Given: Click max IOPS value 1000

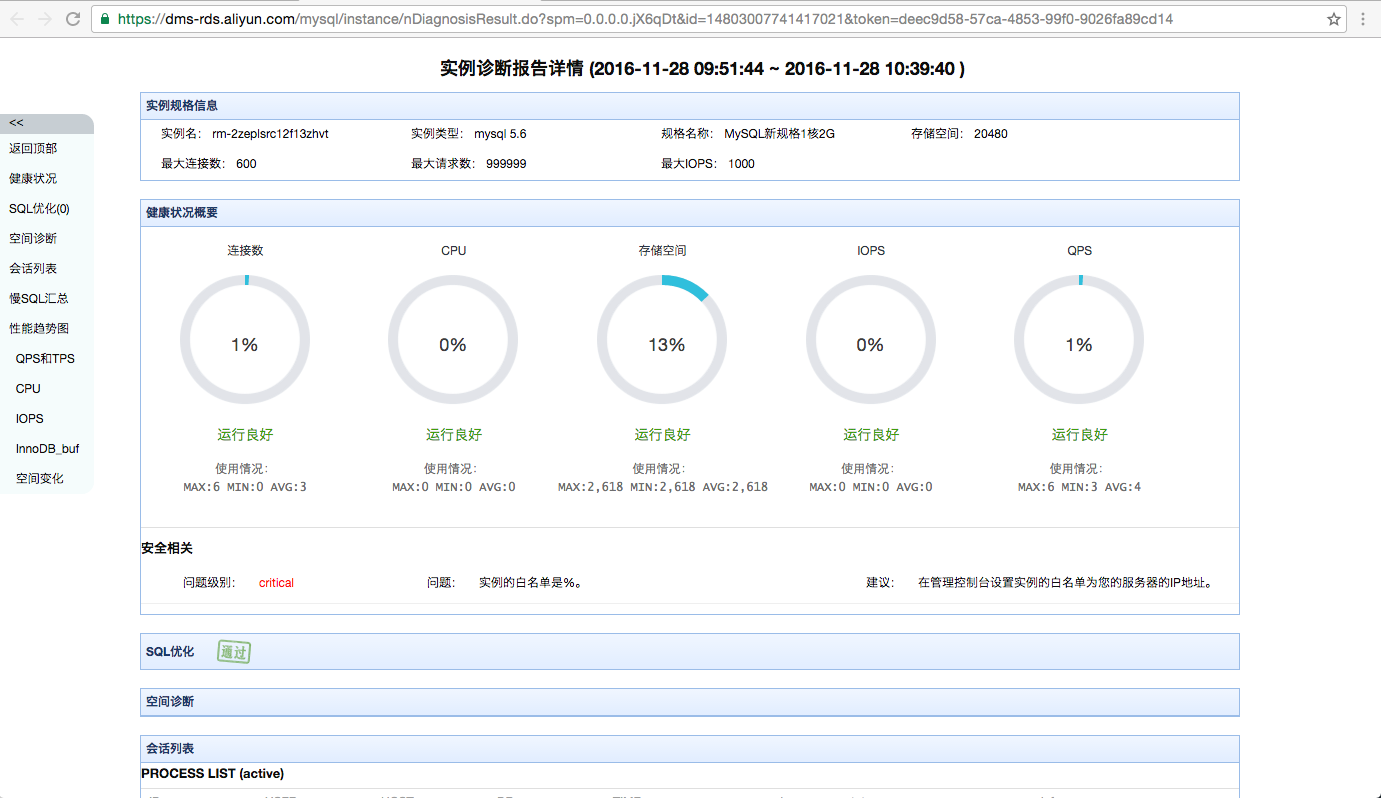Looking at the screenshot, I should tap(741, 164).
